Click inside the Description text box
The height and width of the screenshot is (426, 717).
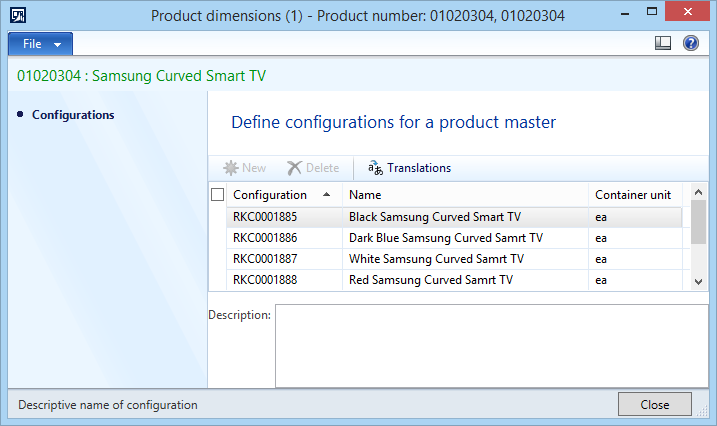pos(492,346)
